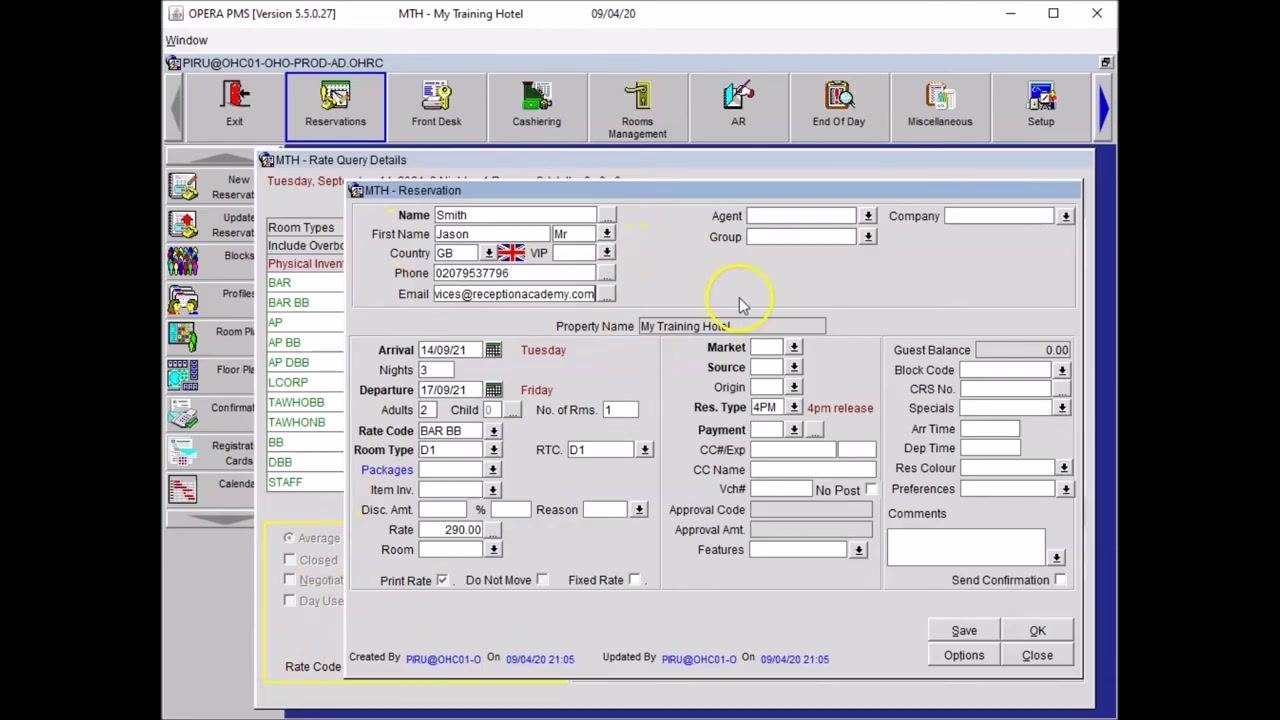The image size is (1280, 720).
Task: Open the Reservations toolbar module
Action: (x=335, y=105)
